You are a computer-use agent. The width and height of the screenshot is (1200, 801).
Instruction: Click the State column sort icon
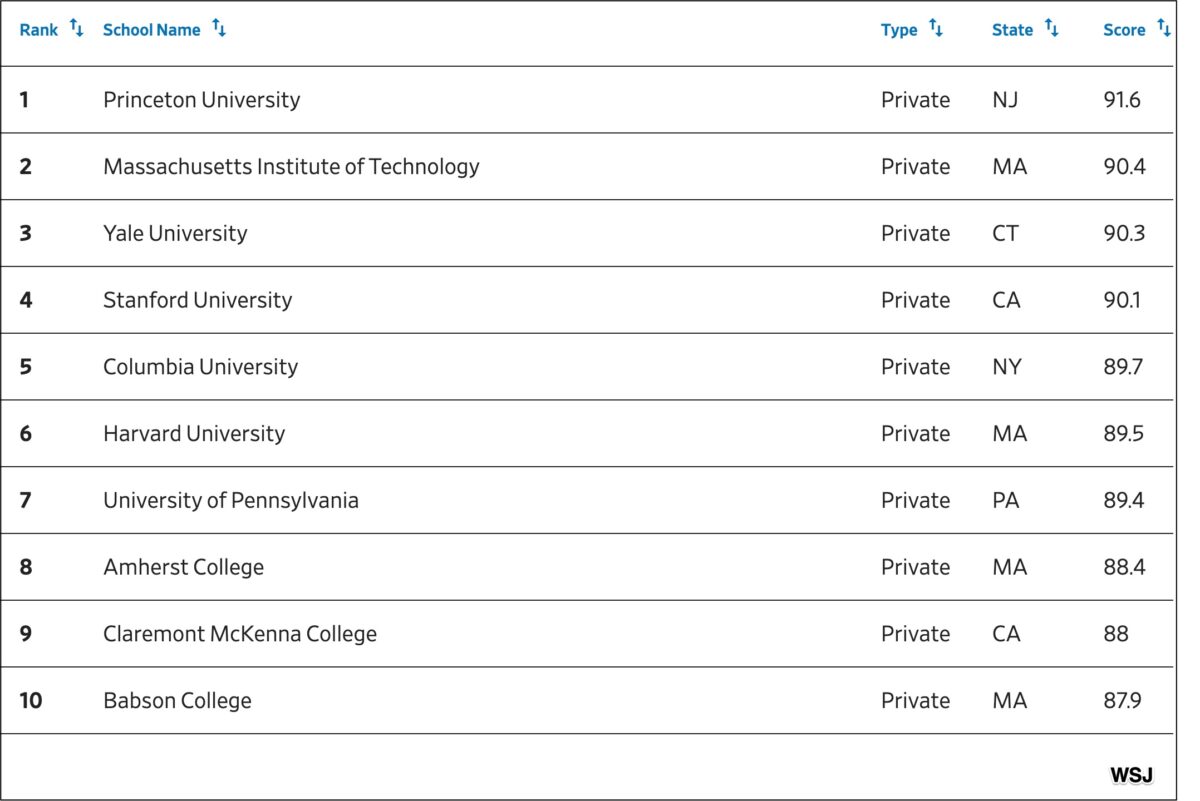[x=1053, y=28]
